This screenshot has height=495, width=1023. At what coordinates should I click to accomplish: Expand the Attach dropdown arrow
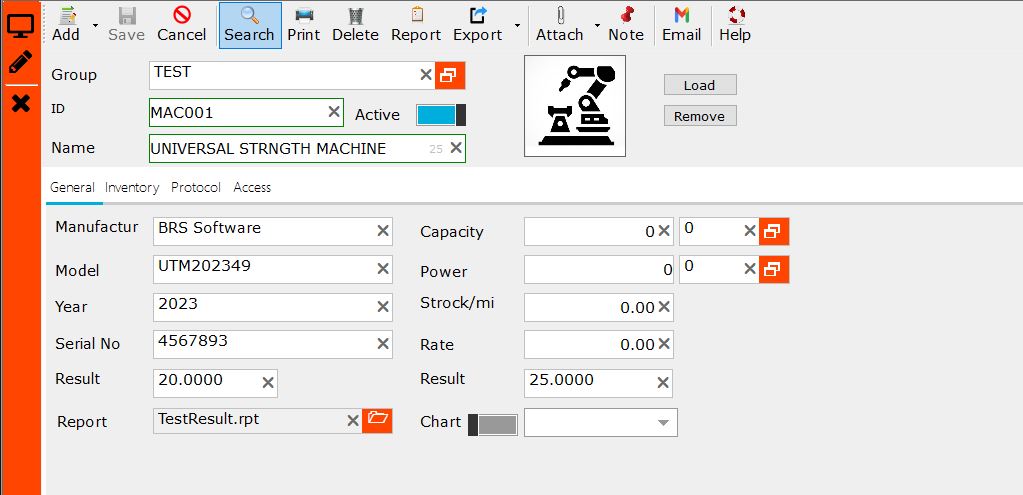(x=597, y=25)
